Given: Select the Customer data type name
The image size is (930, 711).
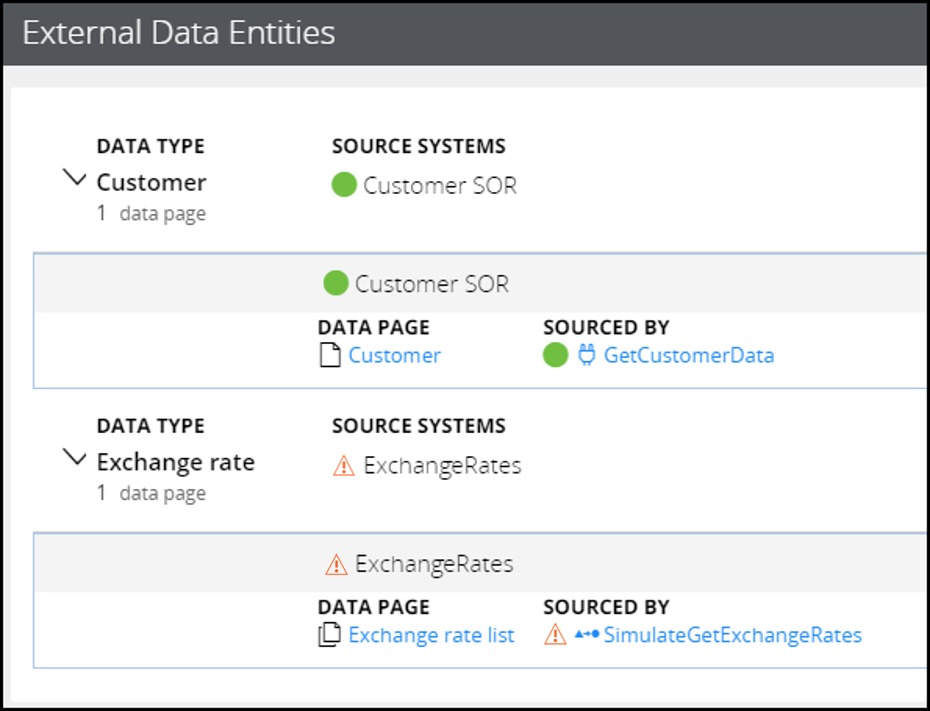Looking at the screenshot, I should tap(151, 182).
